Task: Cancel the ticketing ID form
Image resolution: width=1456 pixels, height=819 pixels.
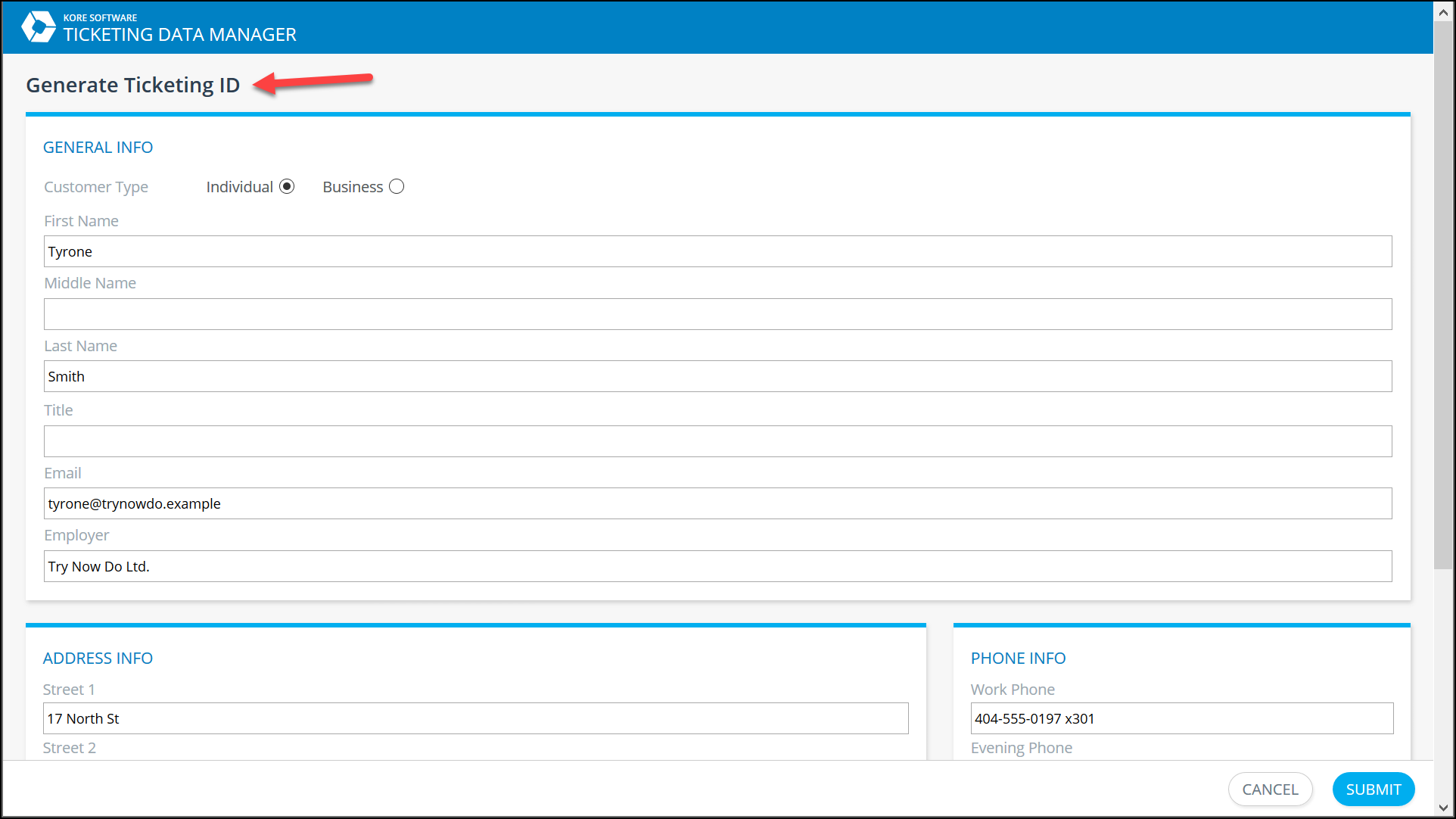Action: [1270, 789]
